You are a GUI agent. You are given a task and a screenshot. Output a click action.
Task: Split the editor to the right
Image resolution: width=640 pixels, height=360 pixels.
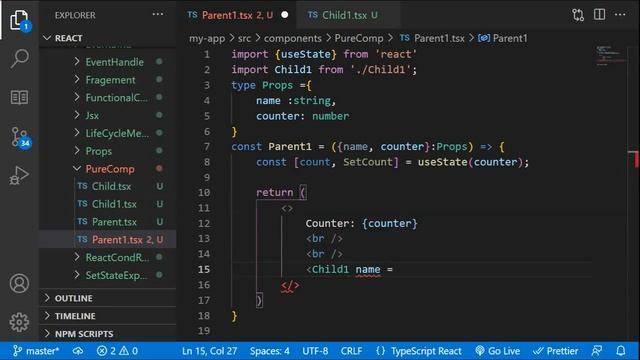coord(599,14)
